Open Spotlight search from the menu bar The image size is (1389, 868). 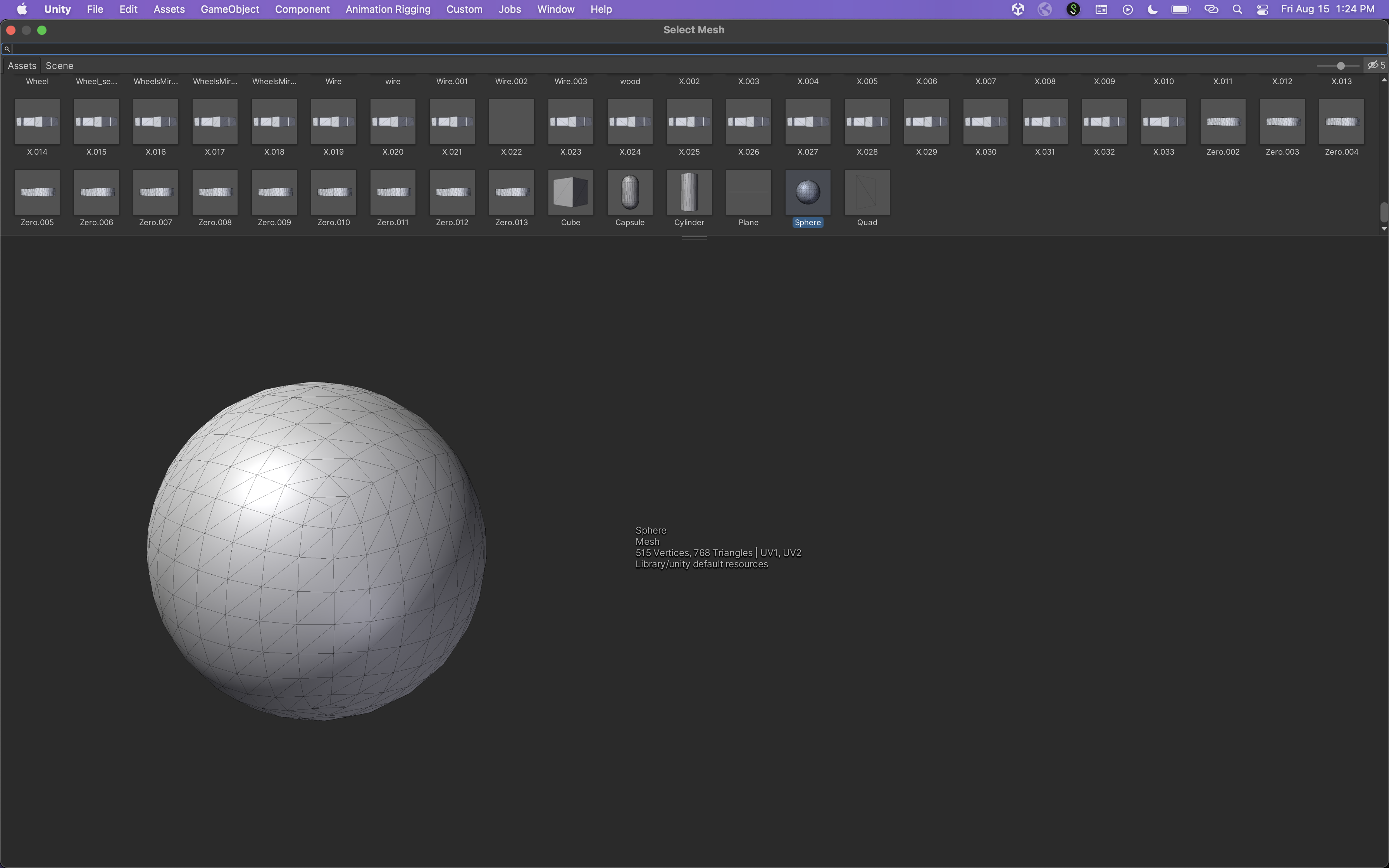coord(1237,9)
